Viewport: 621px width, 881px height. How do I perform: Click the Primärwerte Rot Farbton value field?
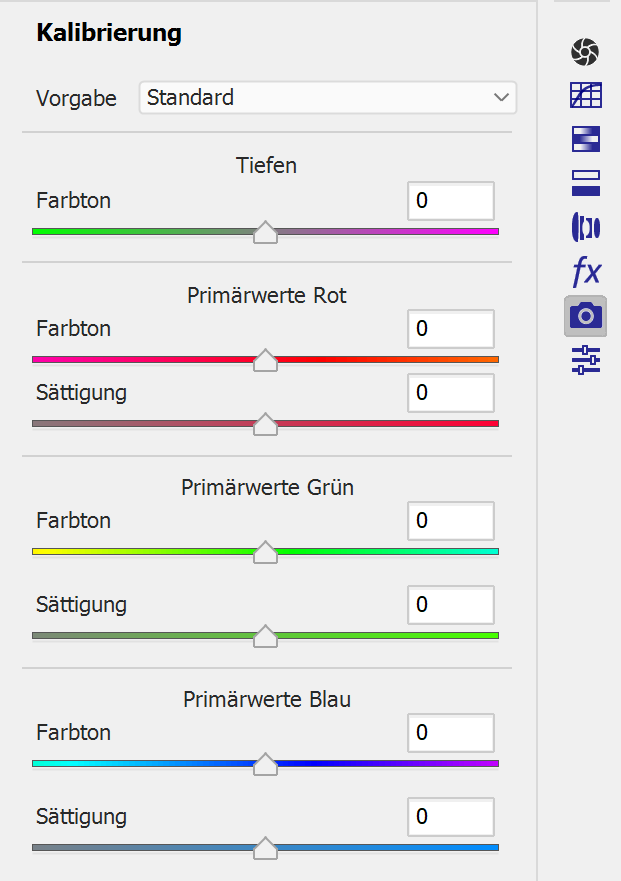450,329
